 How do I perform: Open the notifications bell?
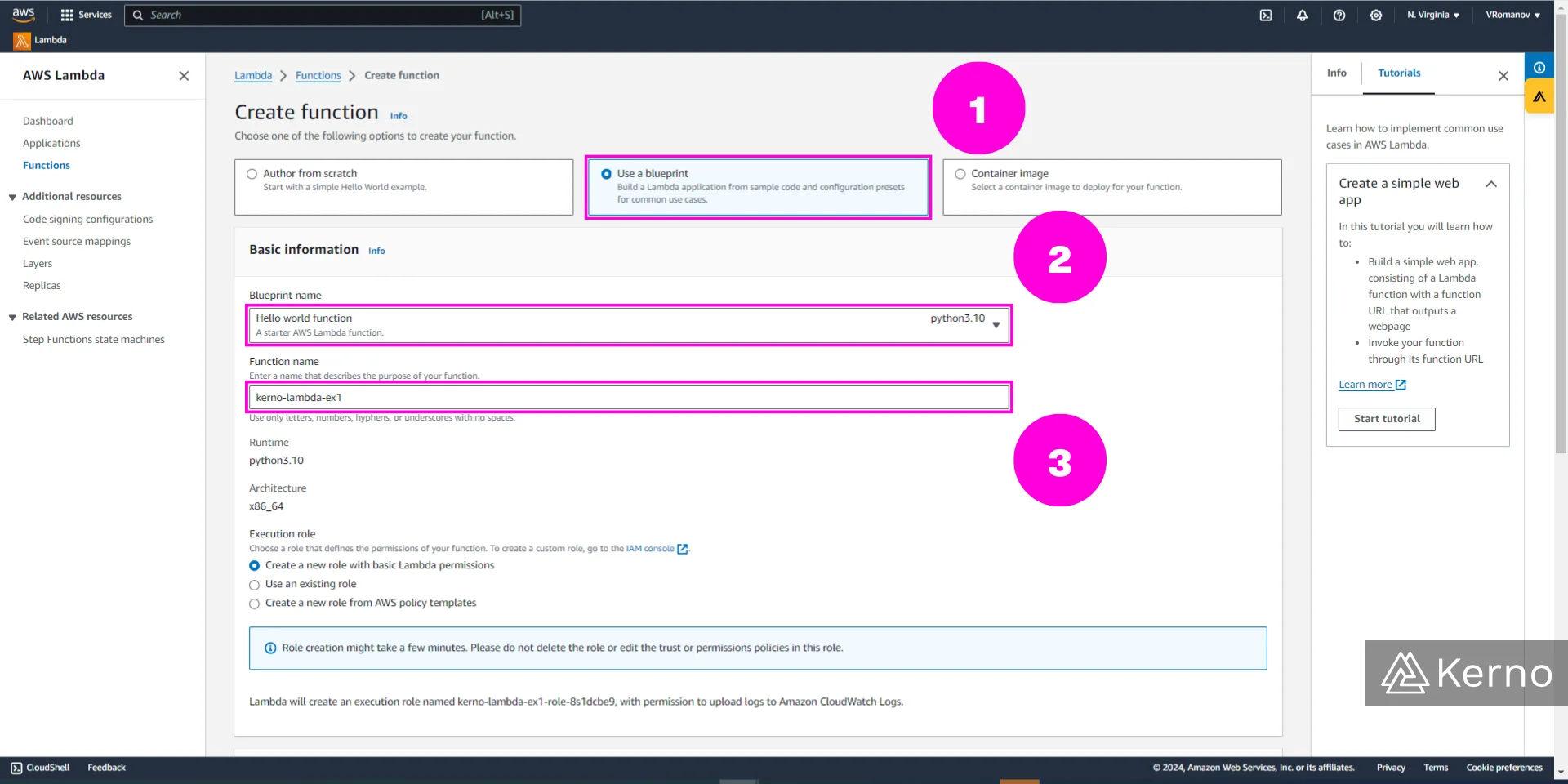(1303, 15)
